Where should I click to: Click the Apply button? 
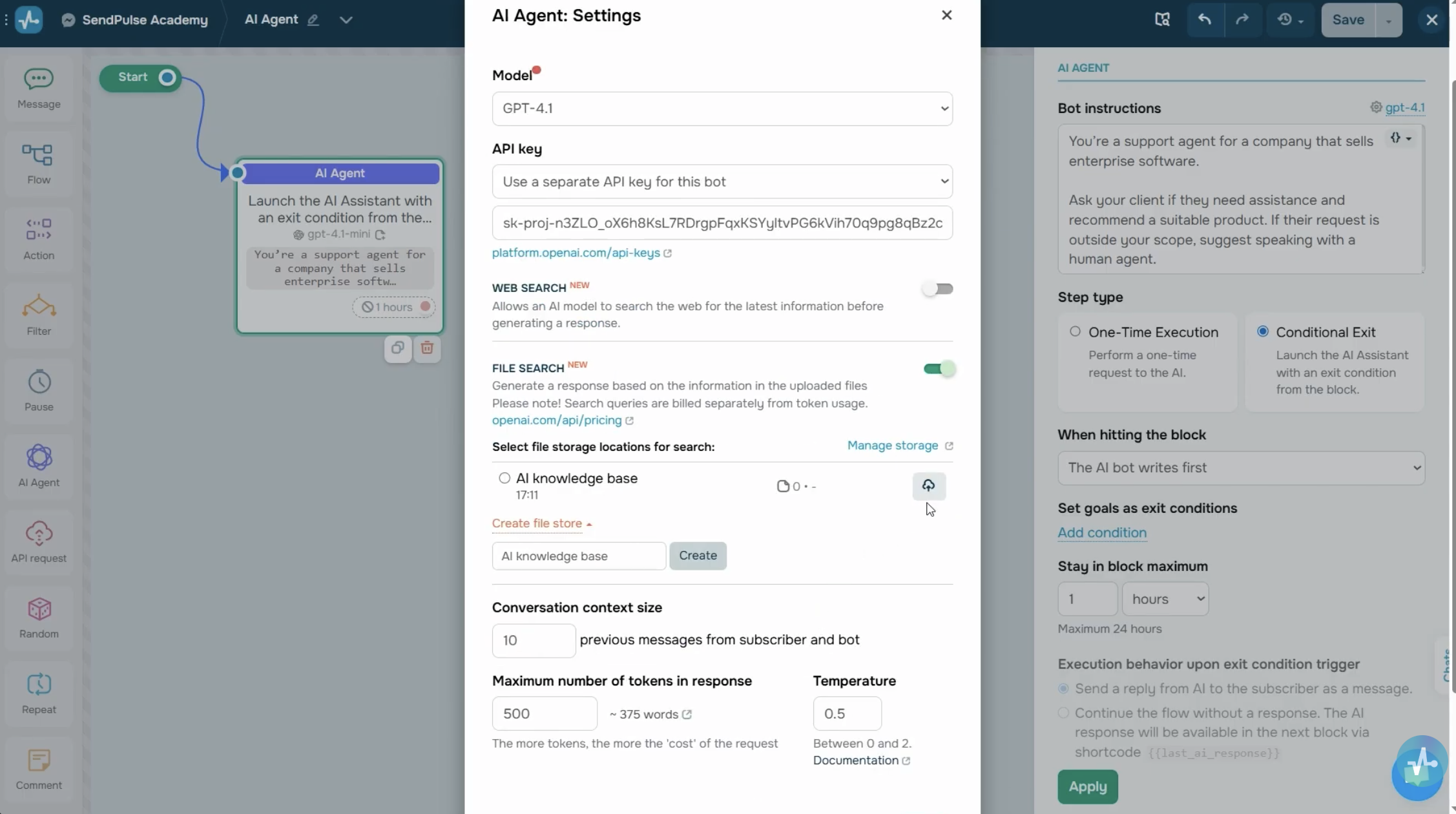pos(1088,787)
